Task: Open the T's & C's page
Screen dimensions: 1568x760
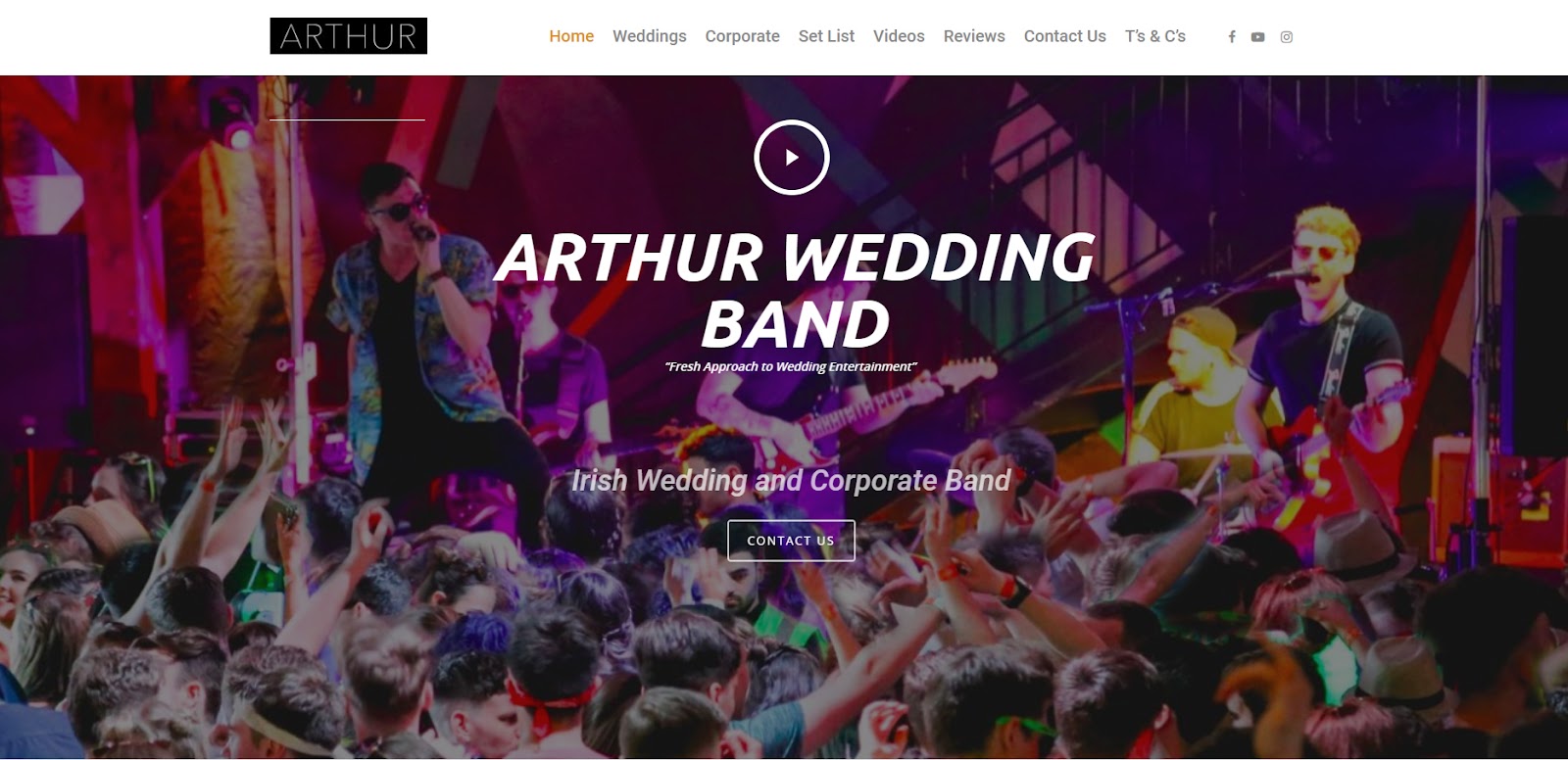Action: (1155, 36)
